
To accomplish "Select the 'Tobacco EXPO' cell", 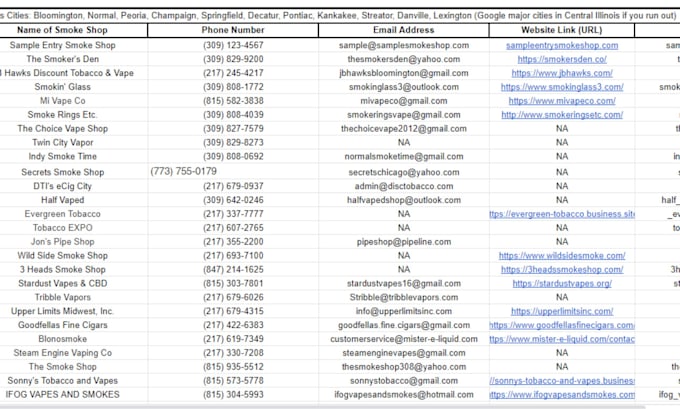I will click(x=73, y=228).
